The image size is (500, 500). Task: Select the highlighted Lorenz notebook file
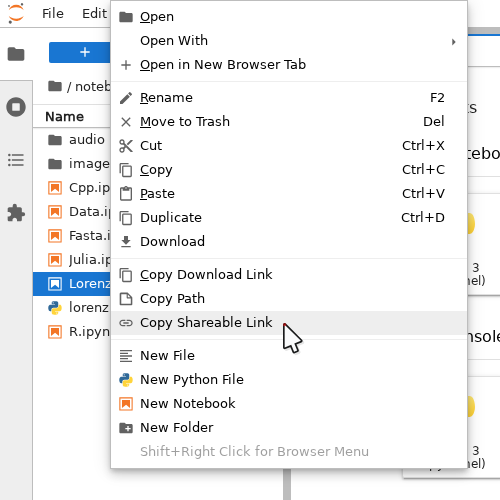pos(72,284)
